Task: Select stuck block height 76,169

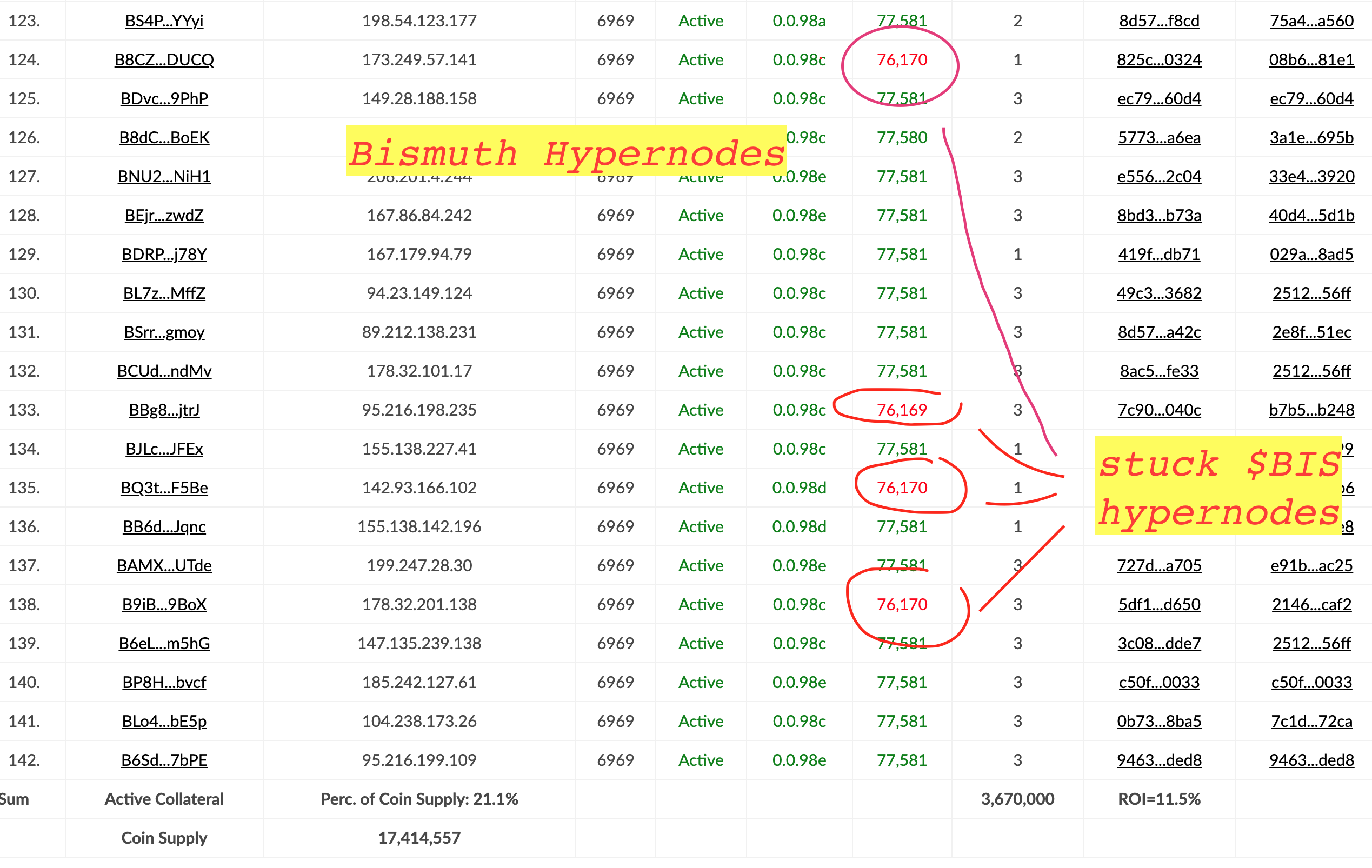Action: pos(902,410)
